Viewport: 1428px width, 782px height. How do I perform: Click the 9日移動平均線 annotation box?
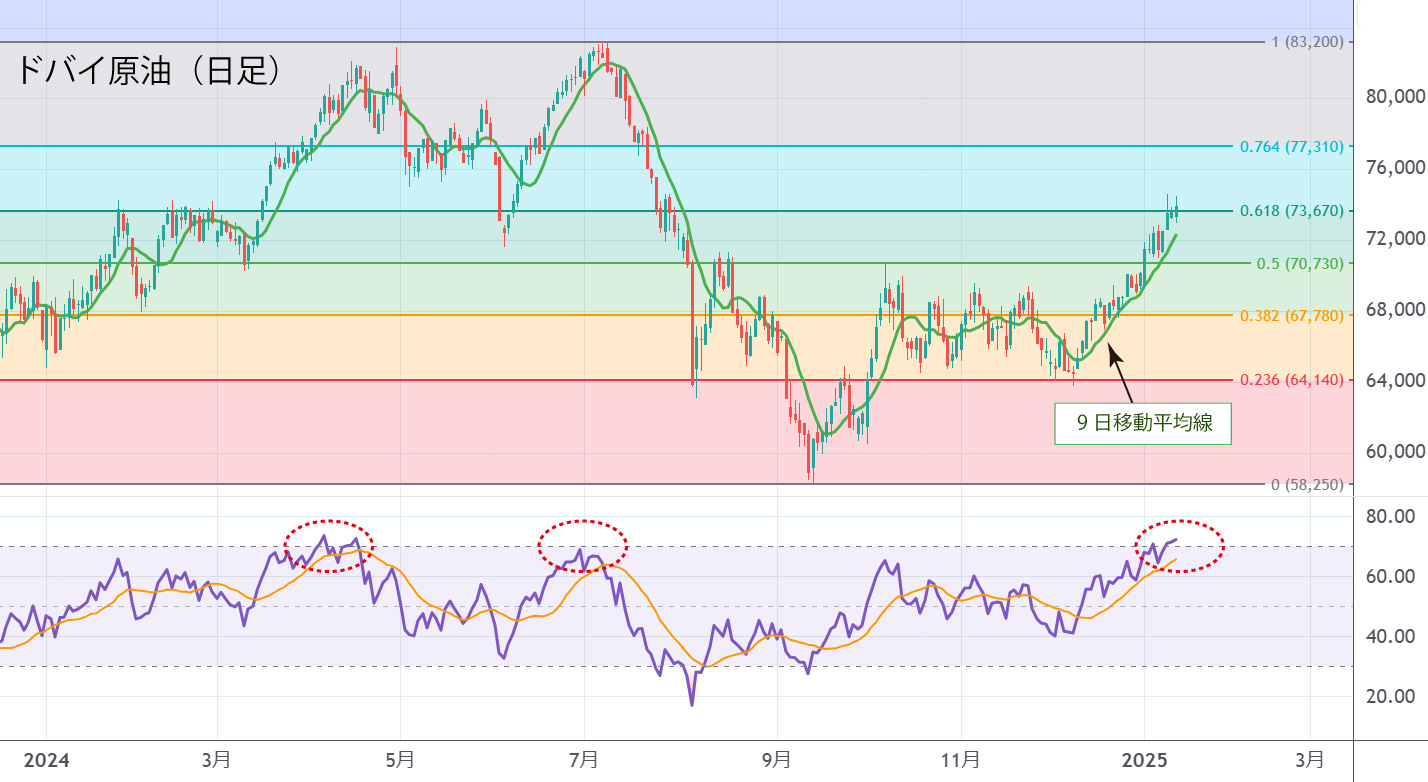[x=1143, y=423]
